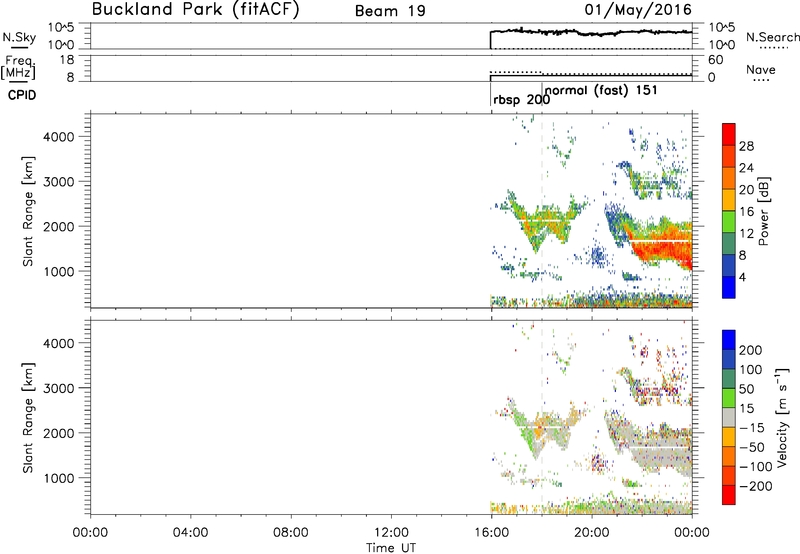
Task: Click the 'Slant Range [km]' label of the velocity panel
Action: pos(28,418)
